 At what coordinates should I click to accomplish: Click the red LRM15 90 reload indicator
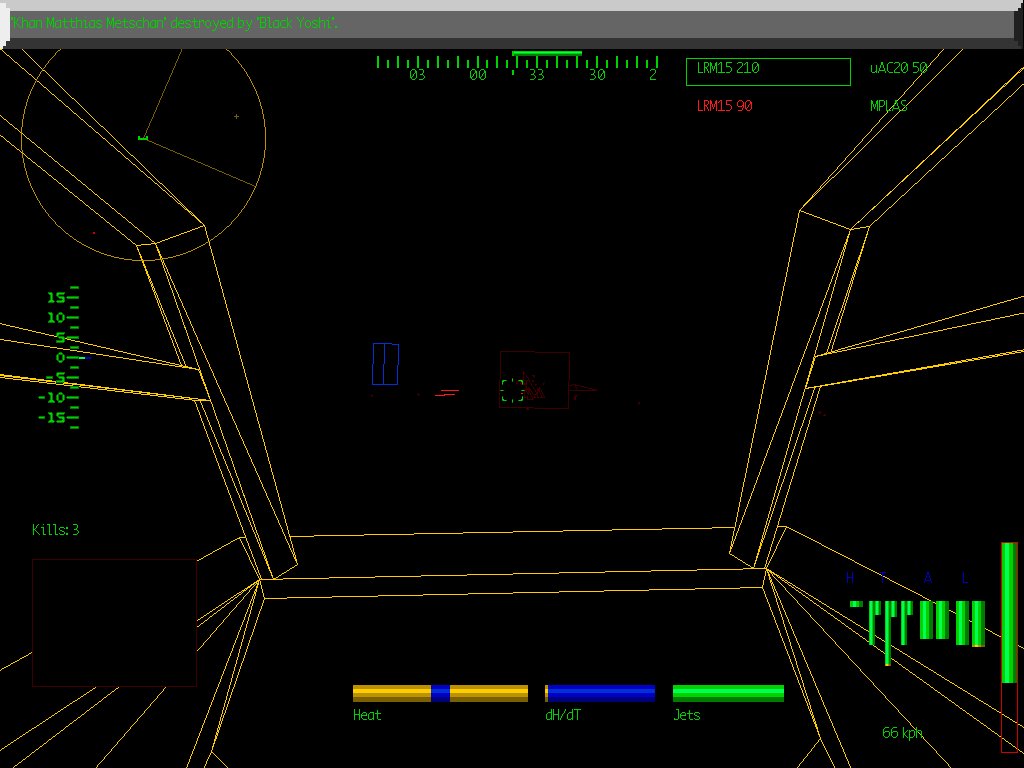[722, 106]
